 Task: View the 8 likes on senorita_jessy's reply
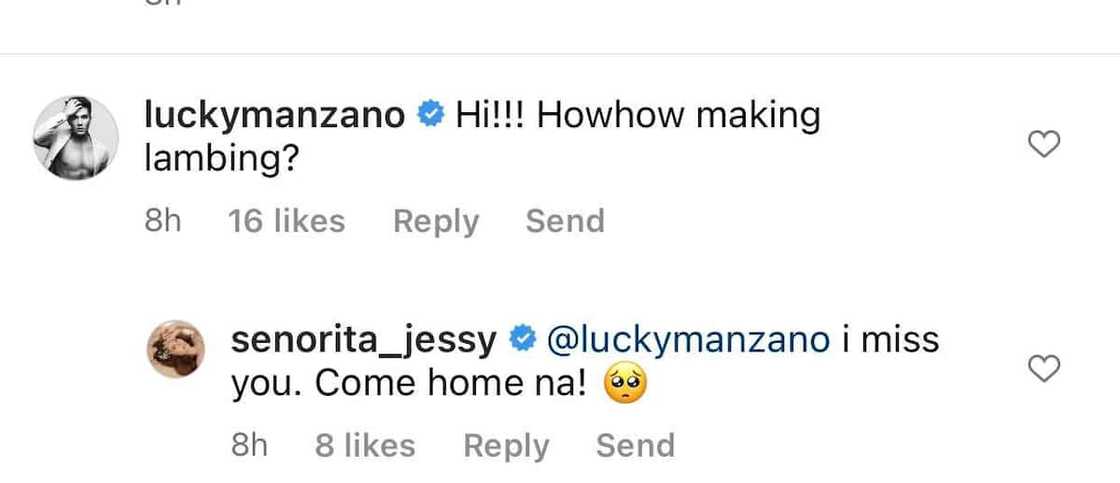coord(365,446)
